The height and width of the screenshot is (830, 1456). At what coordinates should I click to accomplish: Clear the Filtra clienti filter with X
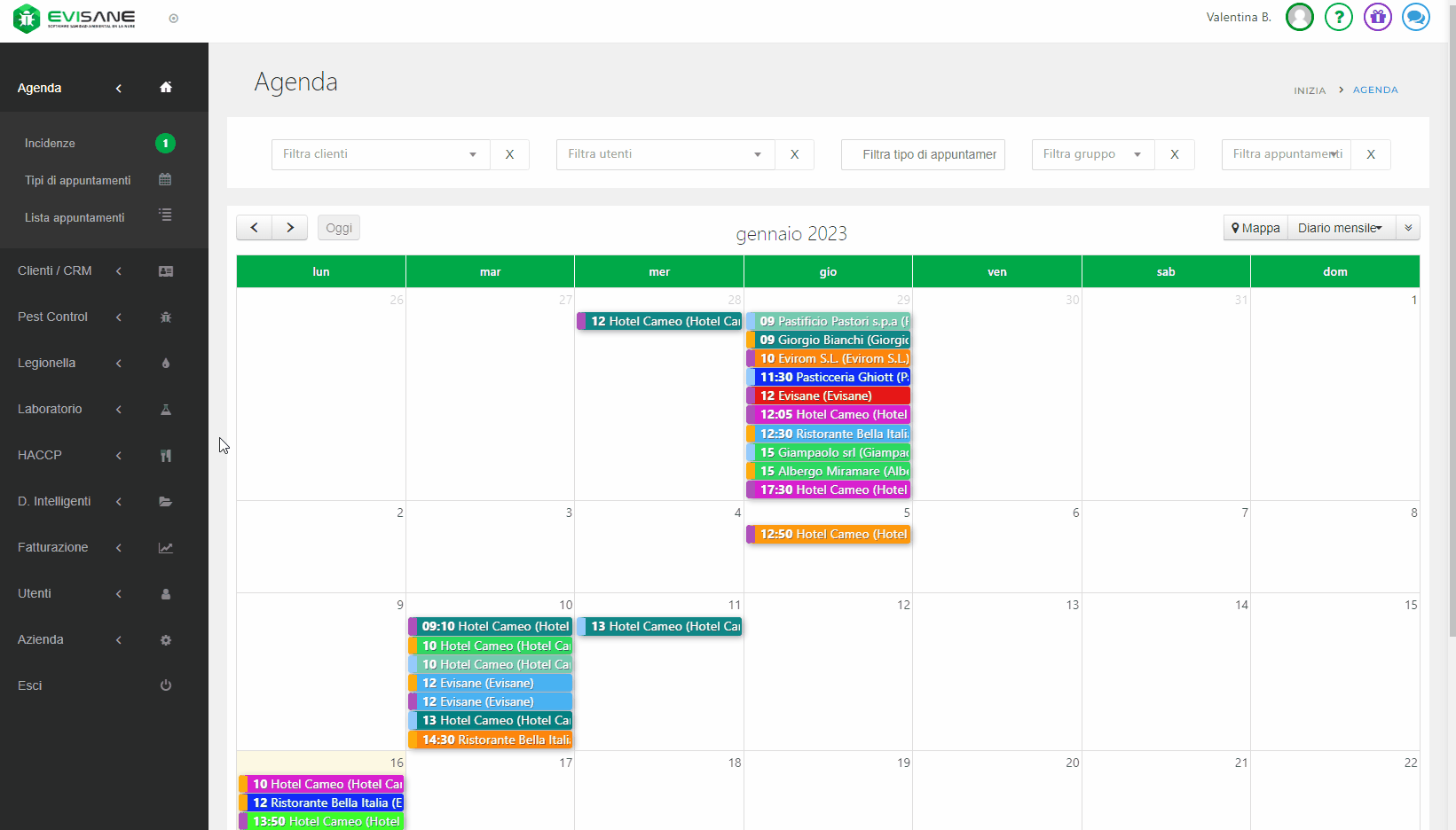pos(509,154)
